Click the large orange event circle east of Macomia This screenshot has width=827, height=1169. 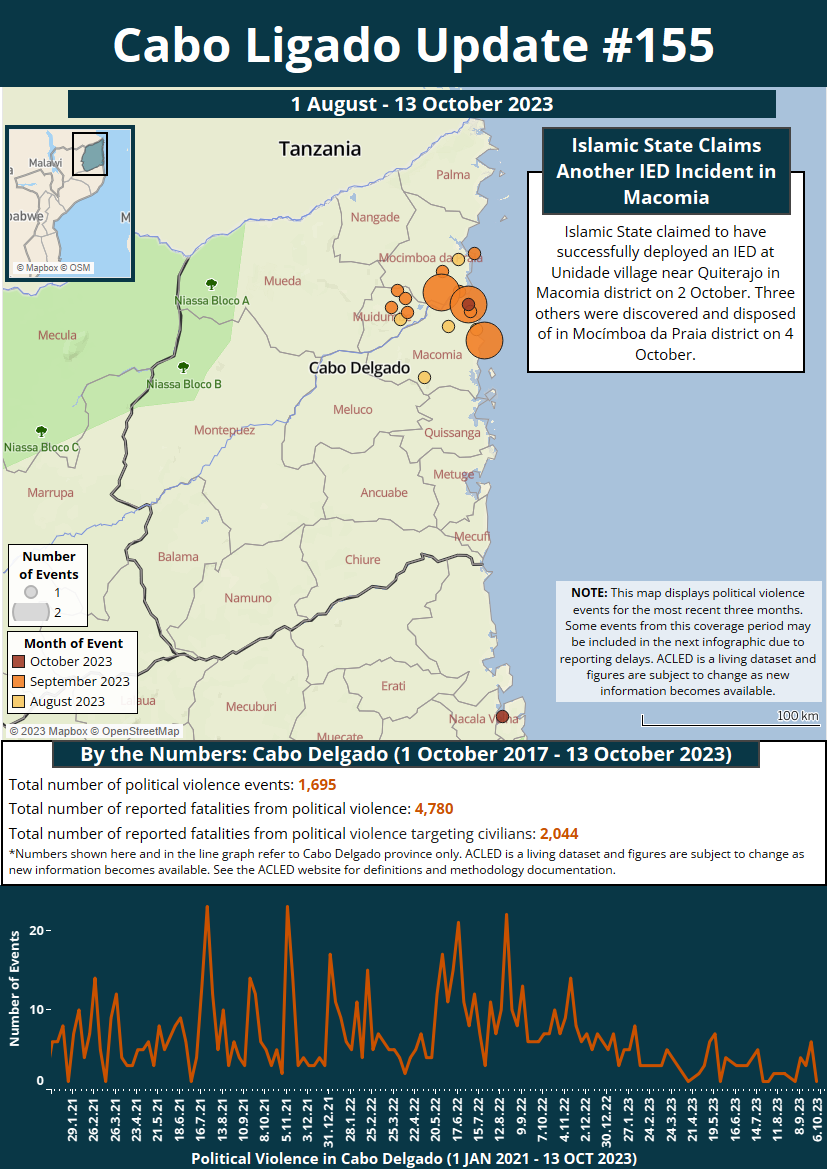(484, 340)
